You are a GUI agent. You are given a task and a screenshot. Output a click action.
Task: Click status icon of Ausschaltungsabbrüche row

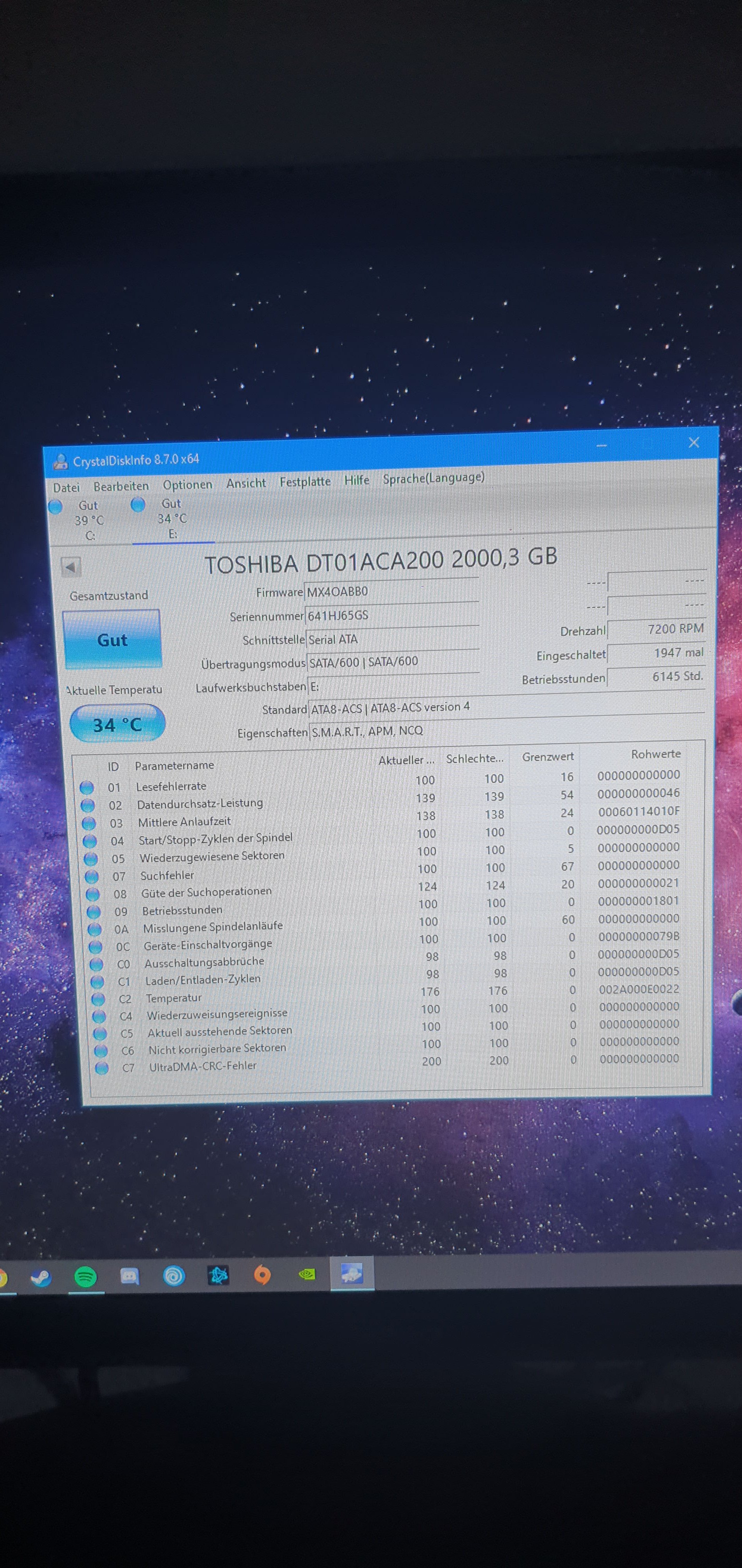97,965
